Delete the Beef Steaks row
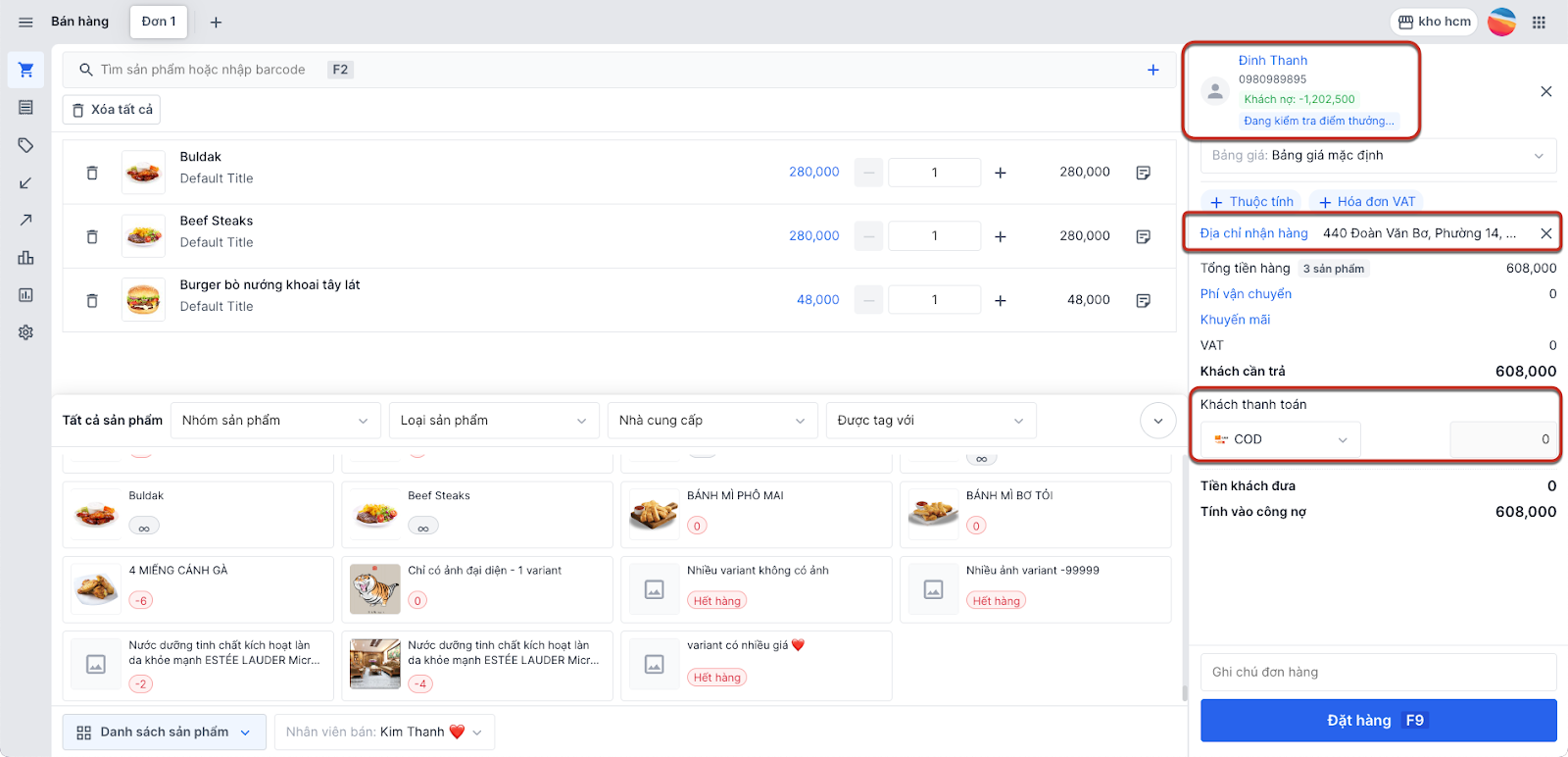1568x757 pixels. tap(92, 236)
